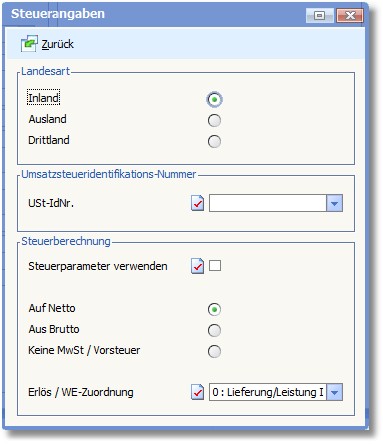Click inside the USt-IdNr. input field
Screen dimensions: 383x444
pyautogui.click(x=268, y=203)
